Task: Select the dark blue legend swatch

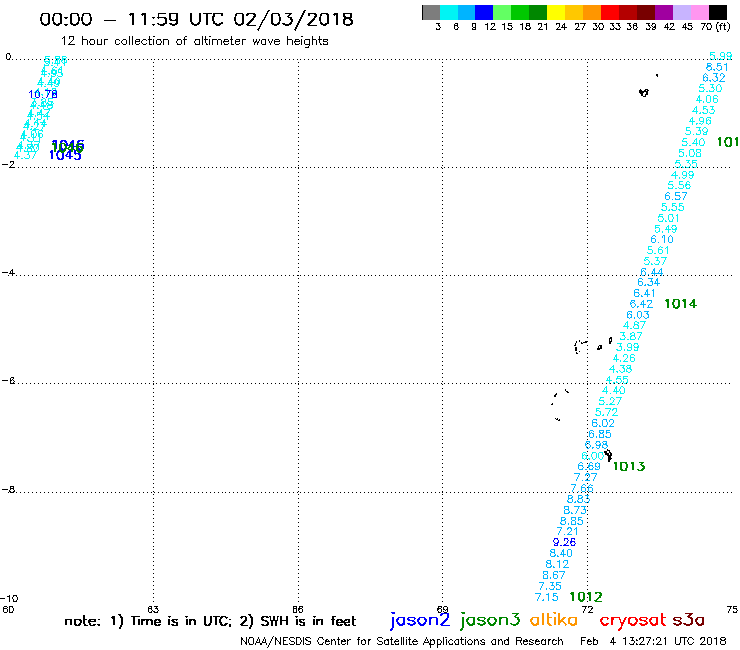Action: pos(484,12)
